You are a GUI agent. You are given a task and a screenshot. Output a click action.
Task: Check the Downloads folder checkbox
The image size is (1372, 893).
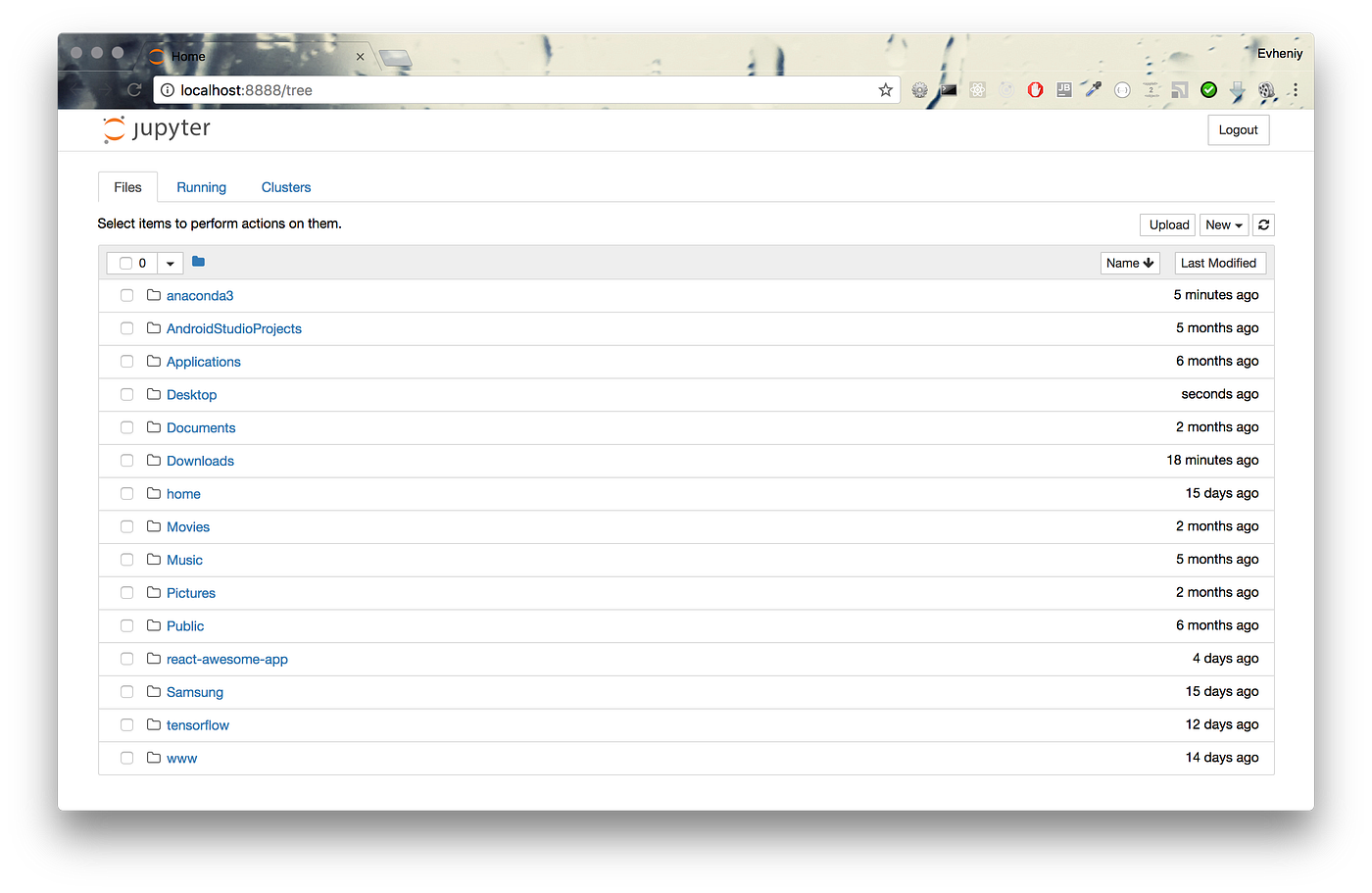(126, 460)
